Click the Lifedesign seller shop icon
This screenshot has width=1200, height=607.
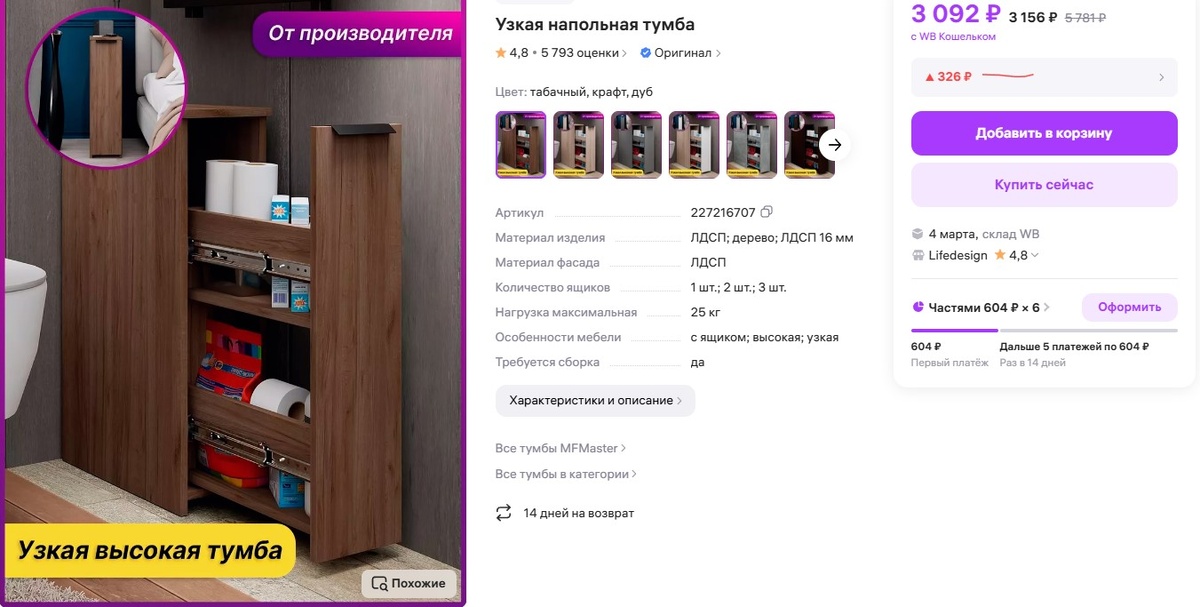pos(917,255)
